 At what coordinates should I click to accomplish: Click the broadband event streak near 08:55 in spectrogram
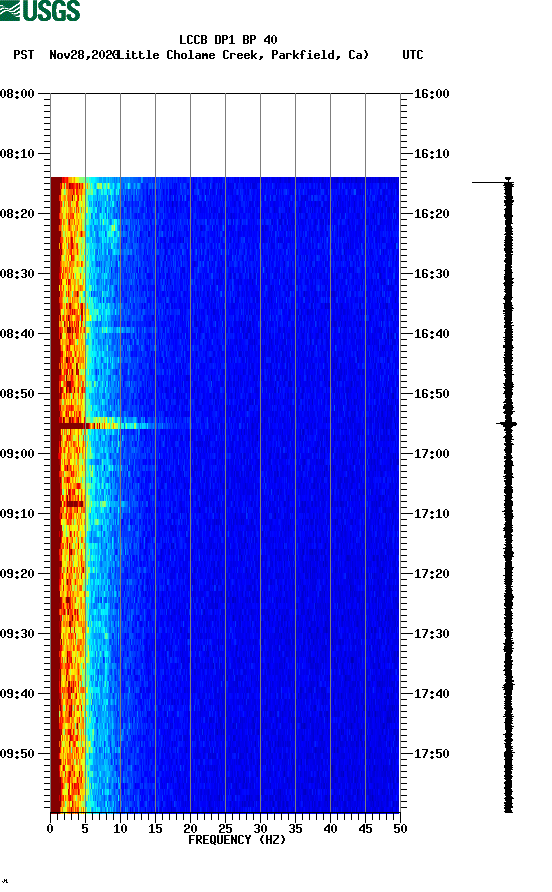pos(121,425)
